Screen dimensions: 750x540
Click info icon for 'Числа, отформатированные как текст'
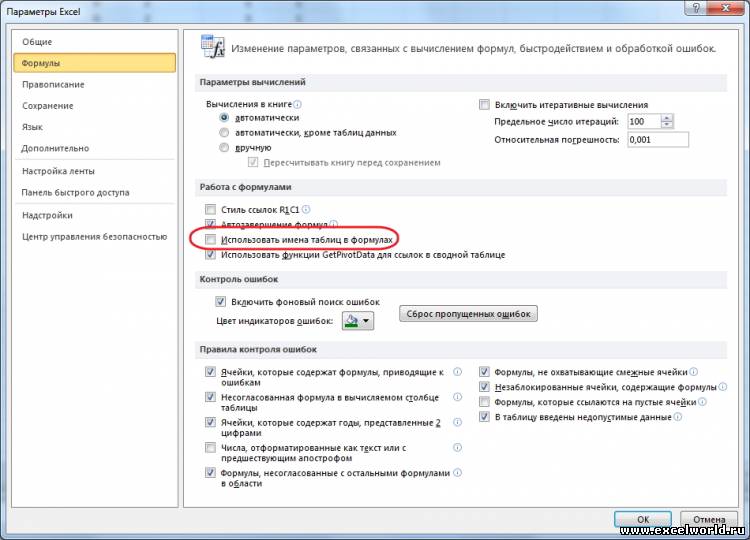coord(457,448)
